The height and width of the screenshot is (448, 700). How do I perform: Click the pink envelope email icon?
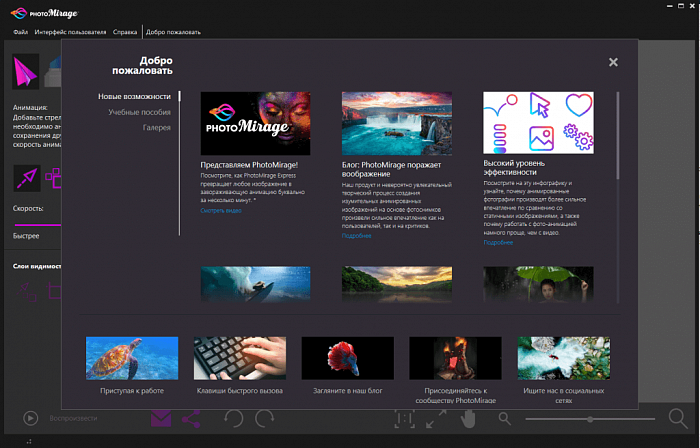[161, 419]
